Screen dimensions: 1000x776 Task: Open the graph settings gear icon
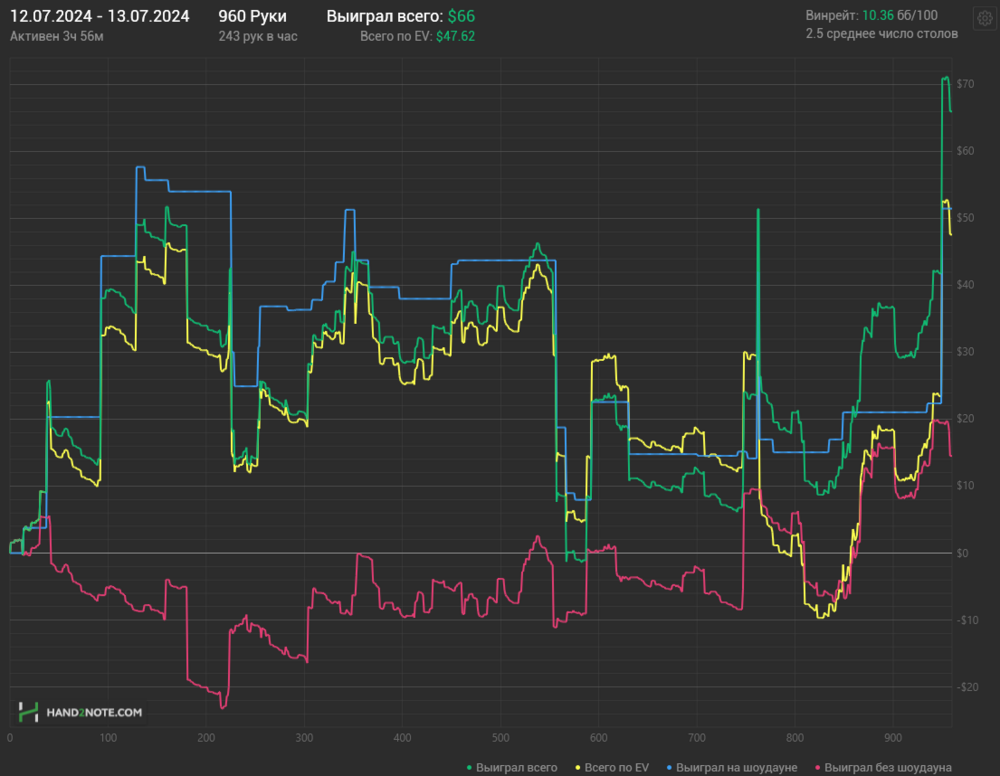point(985,18)
